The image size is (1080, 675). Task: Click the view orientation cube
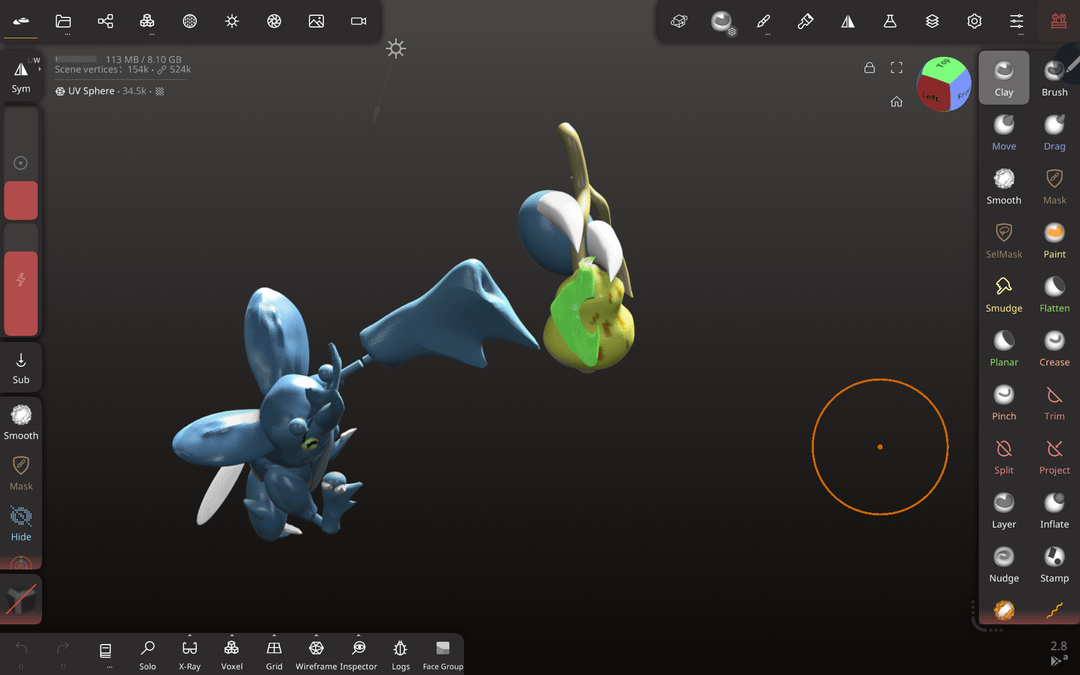944,84
